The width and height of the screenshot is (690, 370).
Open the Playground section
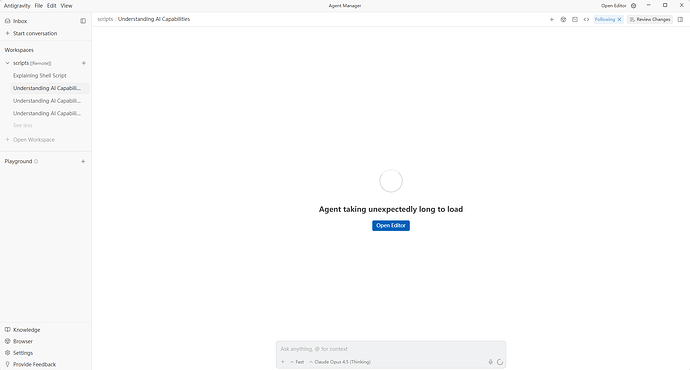click(x=18, y=161)
